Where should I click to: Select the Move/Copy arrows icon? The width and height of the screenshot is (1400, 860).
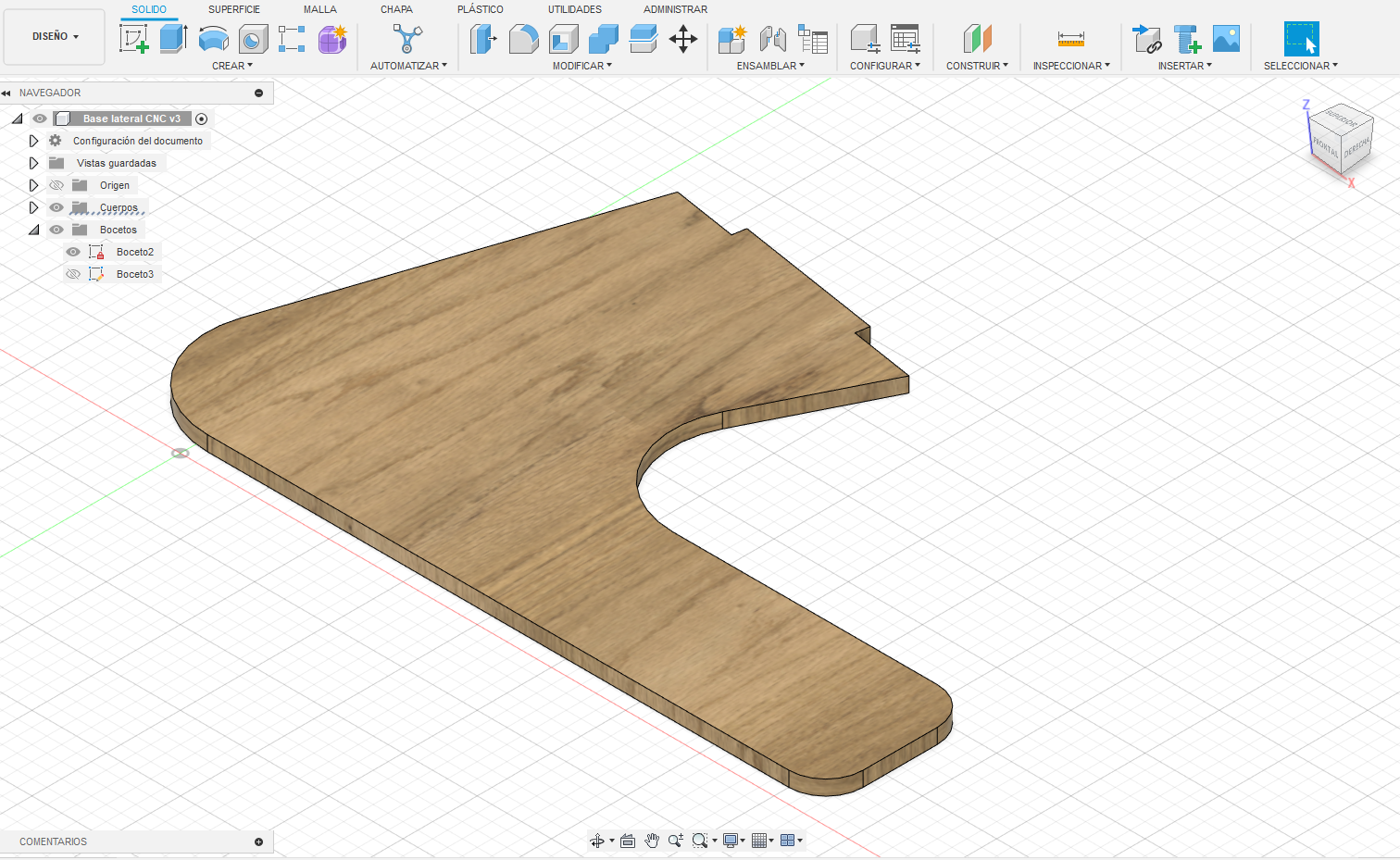point(683,39)
